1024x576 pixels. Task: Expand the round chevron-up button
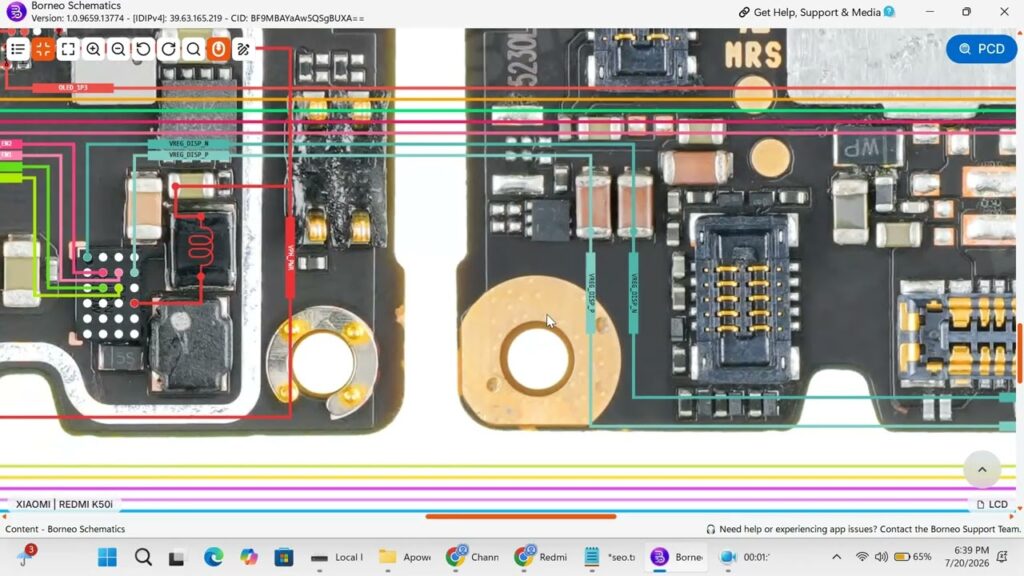point(982,469)
